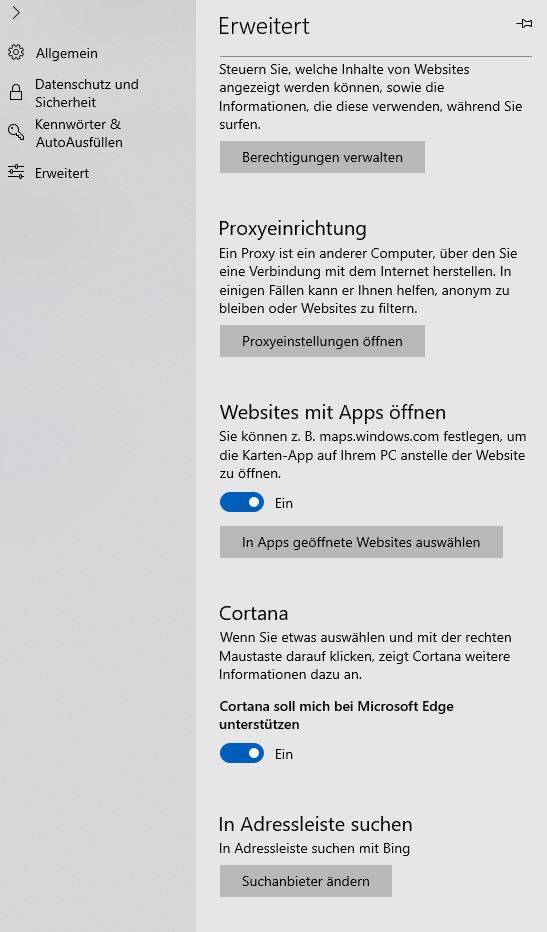The height and width of the screenshot is (932, 547).
Task: Open Proxyeinstellungen öffnen
Action: 322,341
